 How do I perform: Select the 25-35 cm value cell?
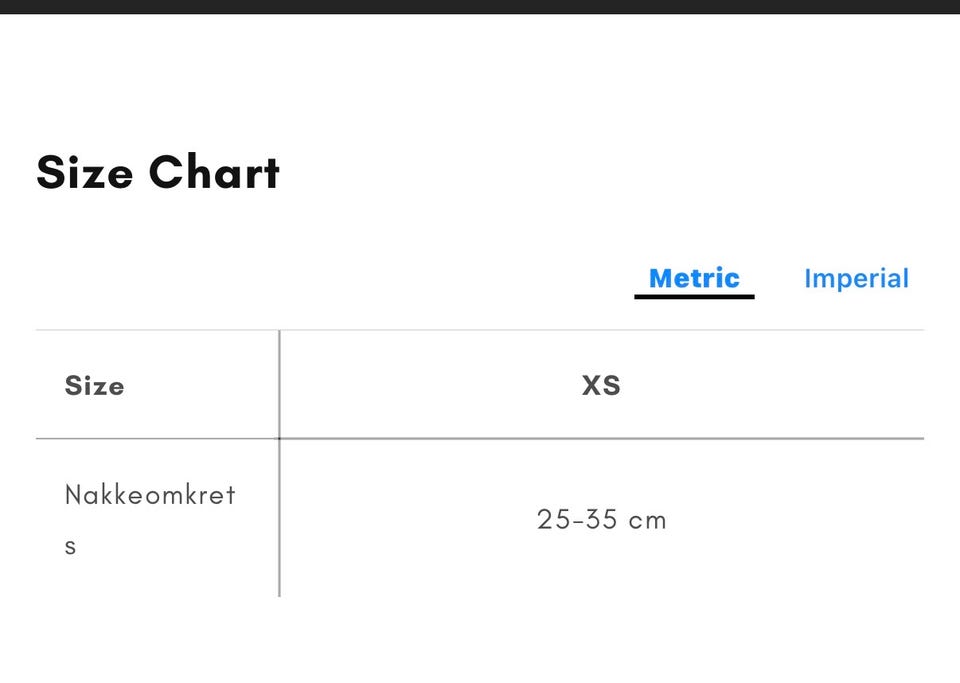[x=601, y=519]
